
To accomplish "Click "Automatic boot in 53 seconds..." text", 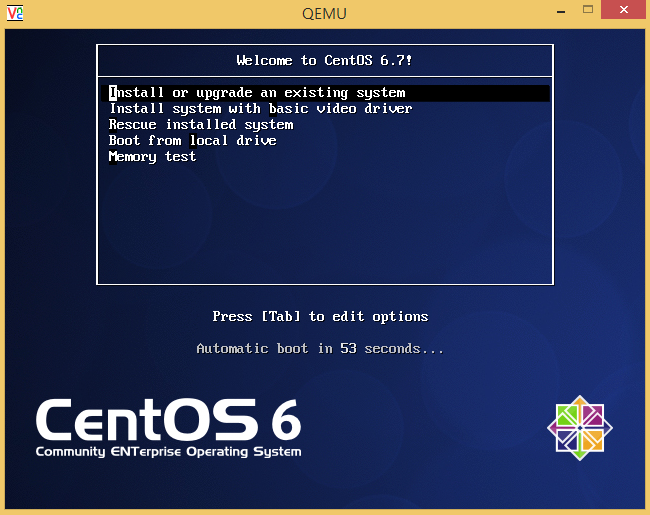I will point(320,348).
